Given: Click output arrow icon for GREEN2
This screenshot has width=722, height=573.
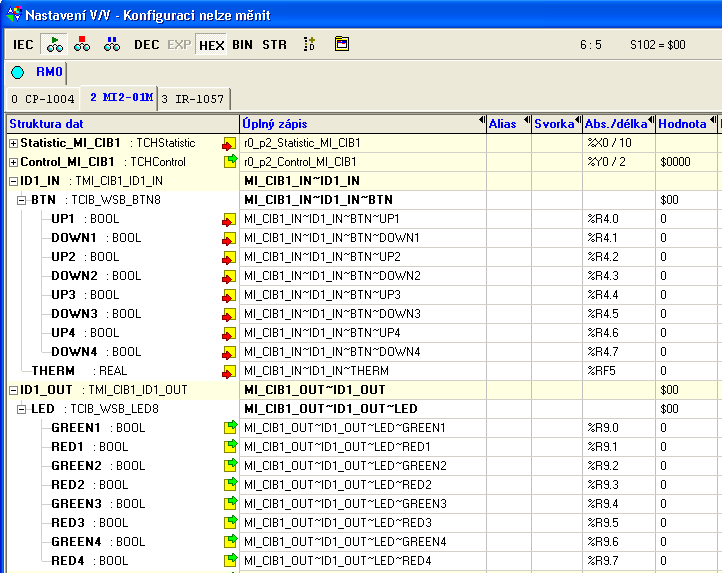Looking at the screenshot, I should click(x=230, y=465).
